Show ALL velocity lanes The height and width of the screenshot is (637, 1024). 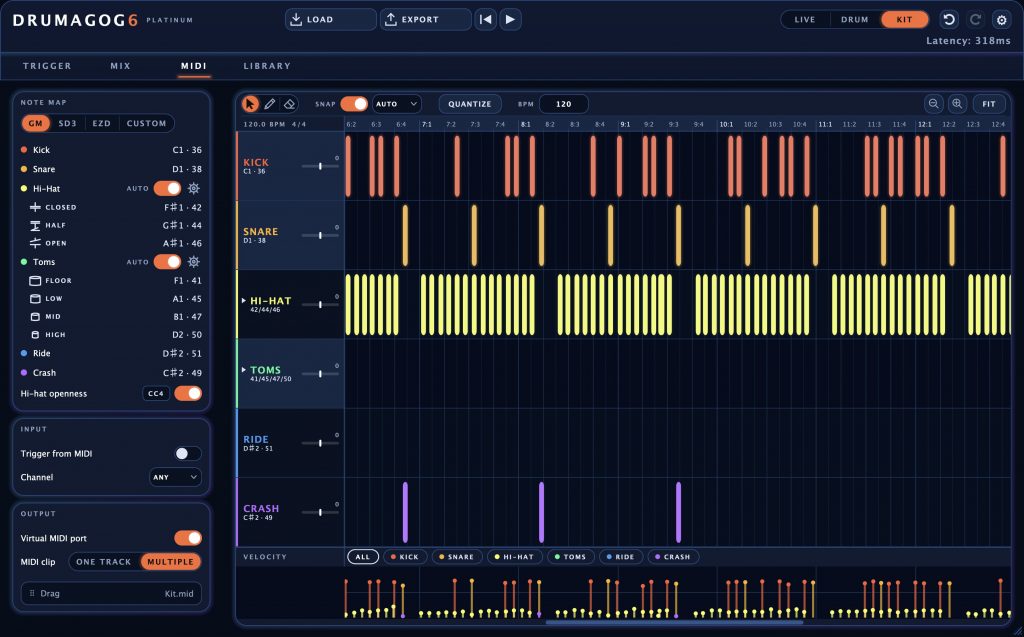pos(362,557)
